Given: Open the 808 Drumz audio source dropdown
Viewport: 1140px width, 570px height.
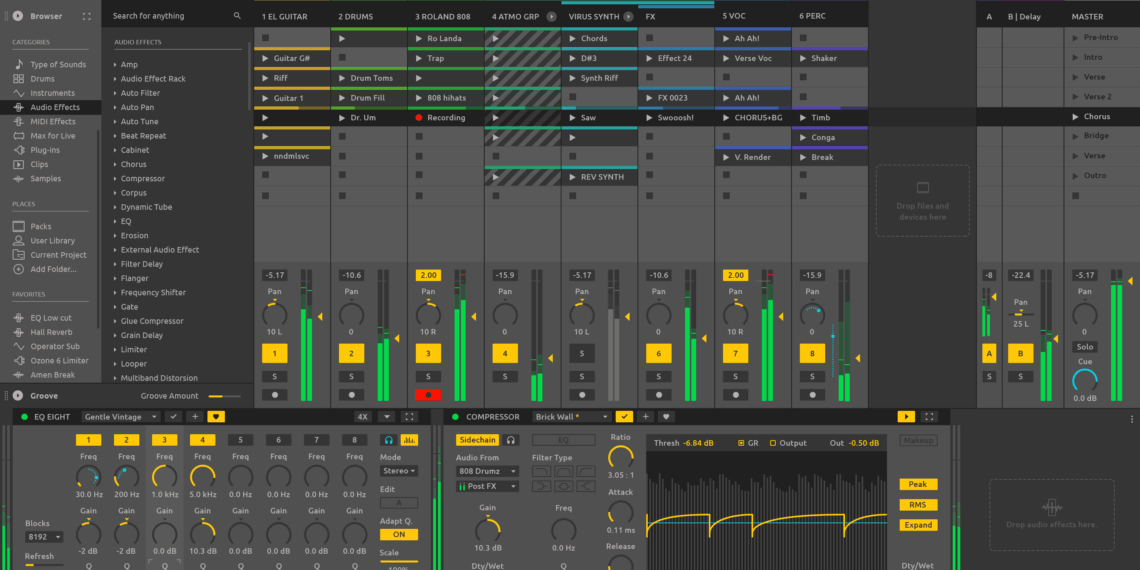Looking at the screenshot, I should pyautogui.click(x=487, y=471).
